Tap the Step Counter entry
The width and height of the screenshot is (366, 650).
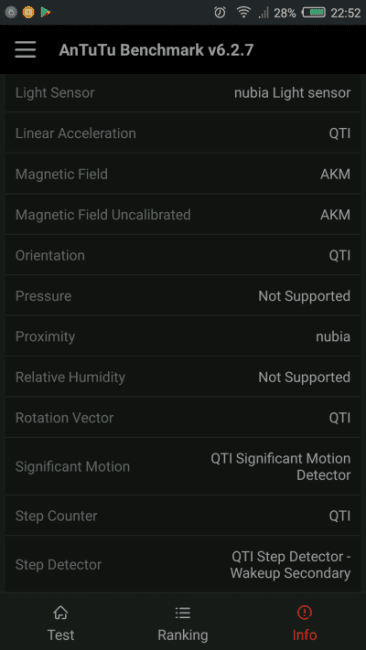(x=183, y=516)
